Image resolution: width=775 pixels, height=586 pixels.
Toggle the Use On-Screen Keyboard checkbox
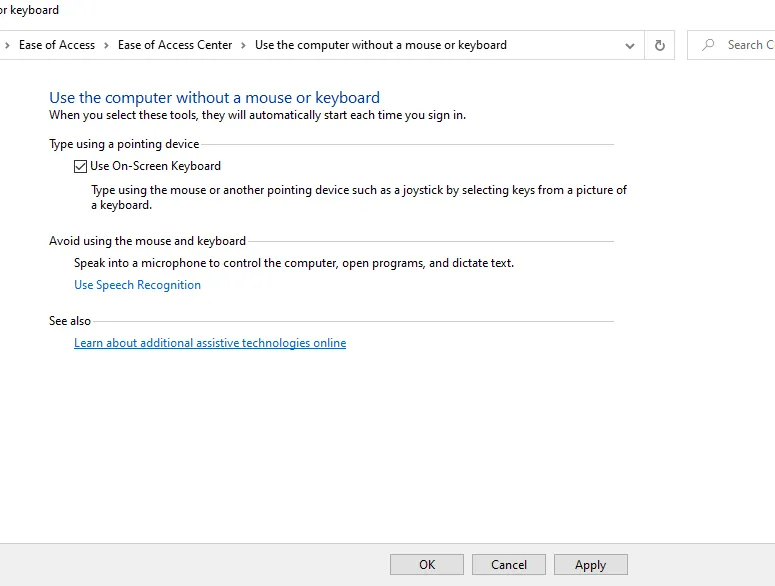pyautogui.click(x=81, y=167)
